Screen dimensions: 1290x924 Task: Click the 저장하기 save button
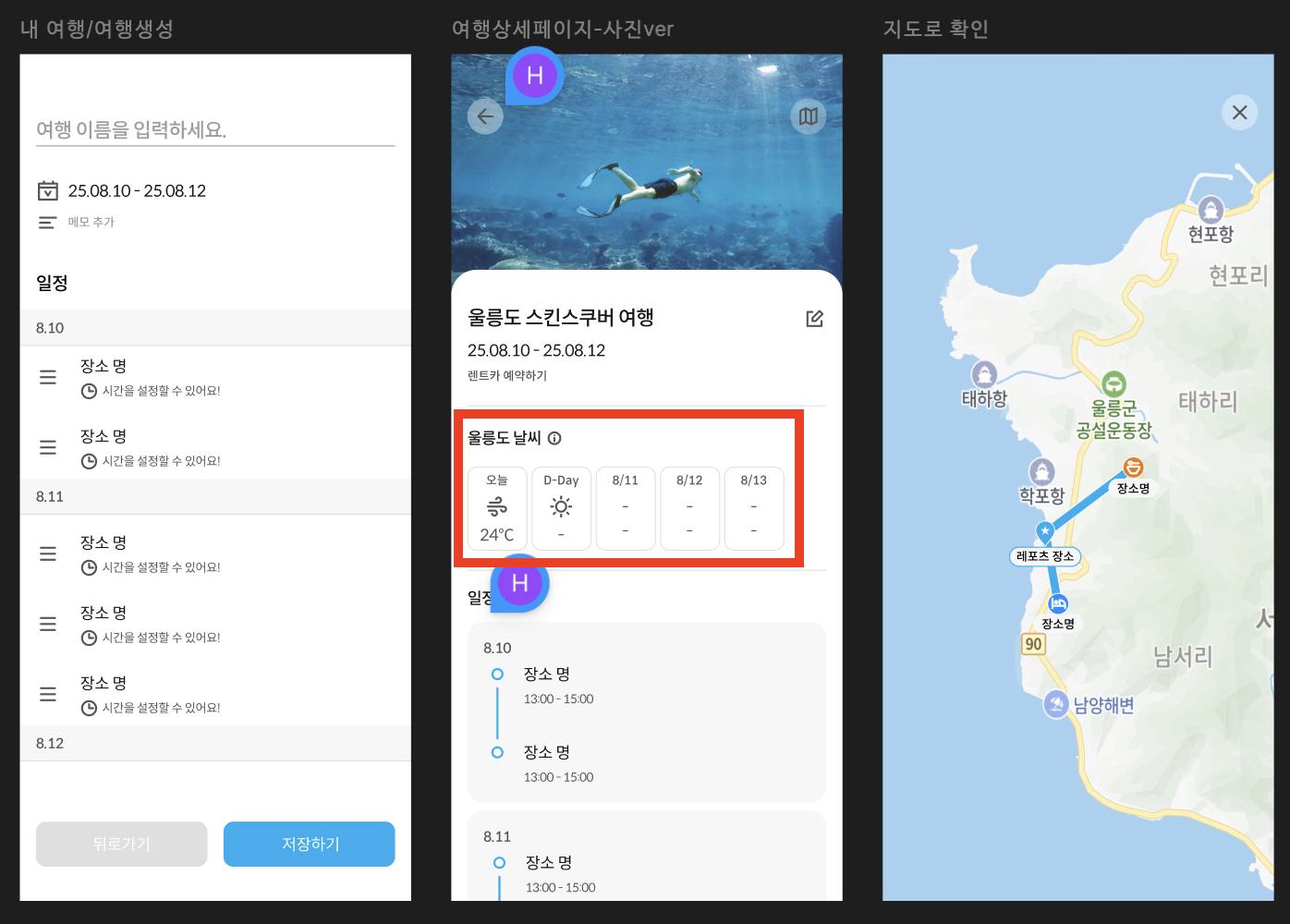(x=310, y=844)
